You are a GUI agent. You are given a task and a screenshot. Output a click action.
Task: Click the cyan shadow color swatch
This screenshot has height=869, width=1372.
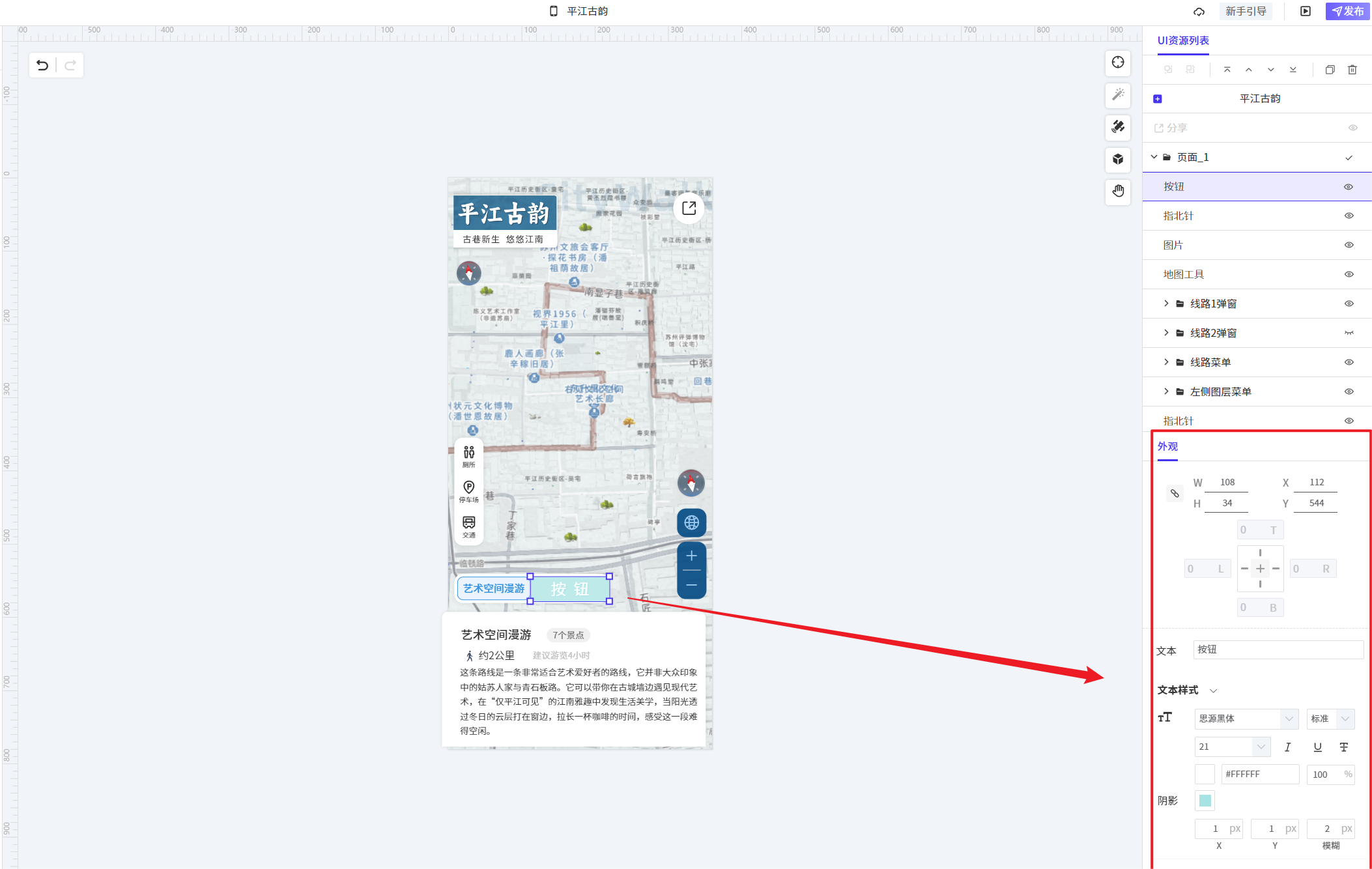pyautogui.click(x=1205, y=801)
